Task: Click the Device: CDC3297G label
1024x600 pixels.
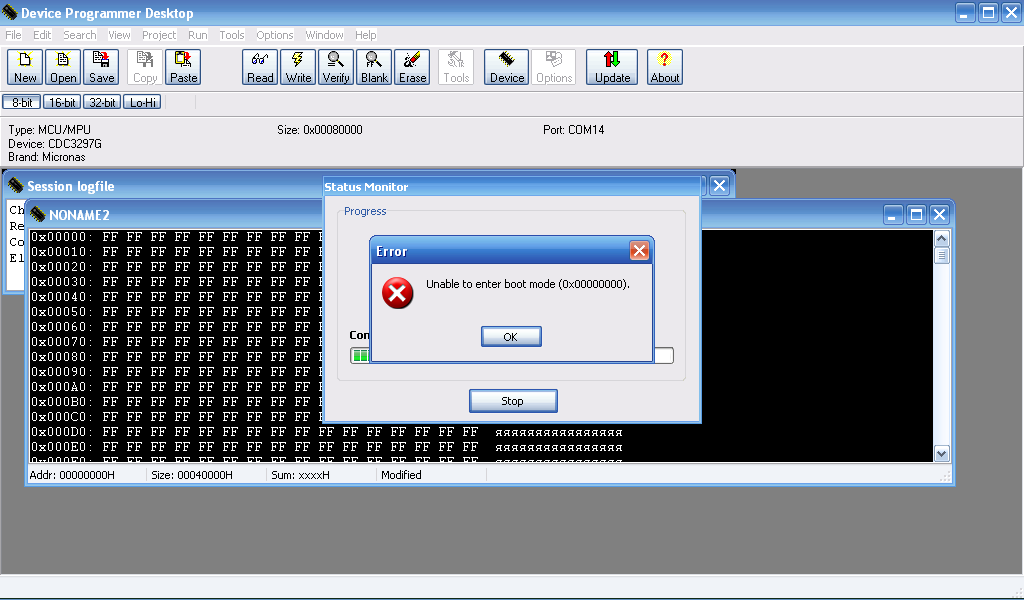Action: tap(55, 144)
